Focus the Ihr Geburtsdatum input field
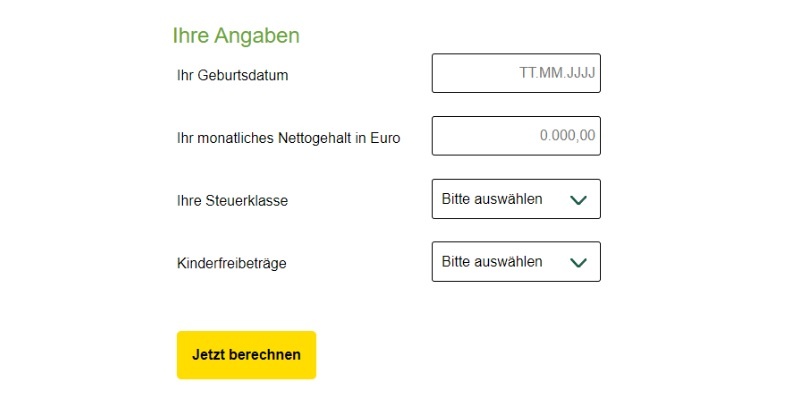Viewport: 790px width, 395px height. (x=516, y=73)
